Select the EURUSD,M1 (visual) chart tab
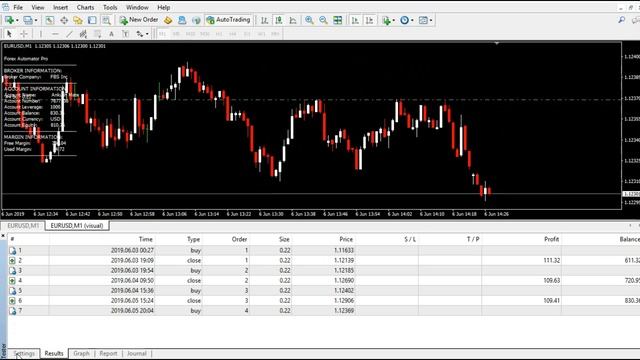Screen dimensions: 640x360 (77, 226)
